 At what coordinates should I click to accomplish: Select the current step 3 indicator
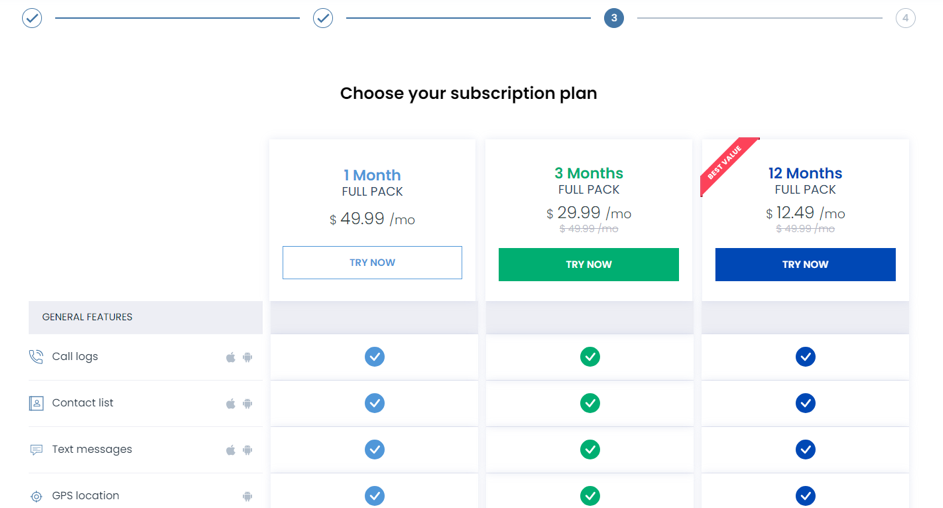(x=614, y=18)
